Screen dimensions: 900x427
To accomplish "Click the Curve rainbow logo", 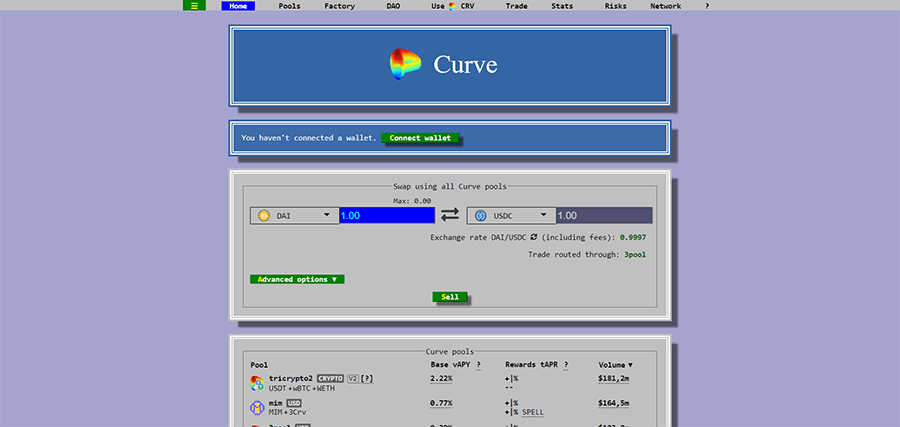I will [x=405, y=64].
